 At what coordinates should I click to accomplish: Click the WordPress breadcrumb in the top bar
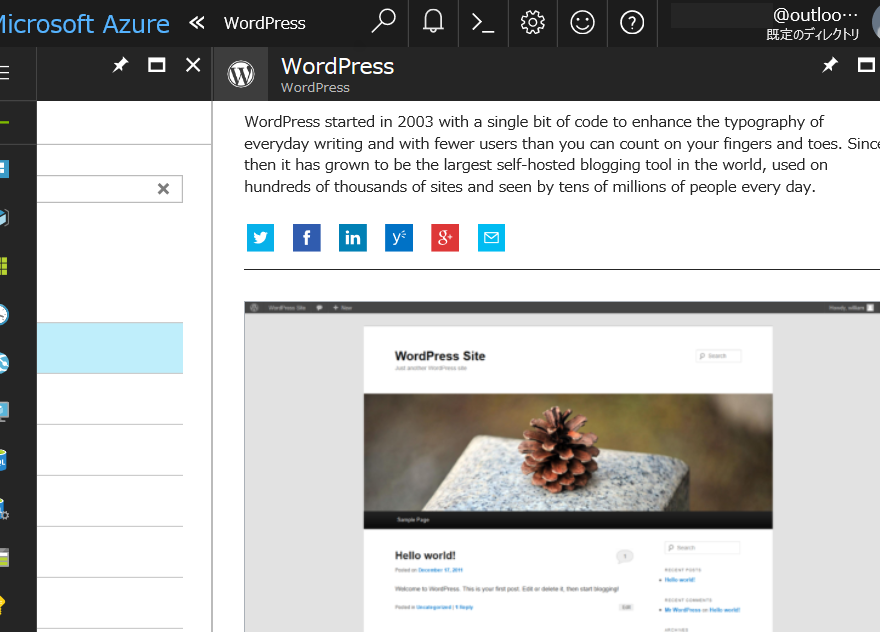click(x=264, y=23)
